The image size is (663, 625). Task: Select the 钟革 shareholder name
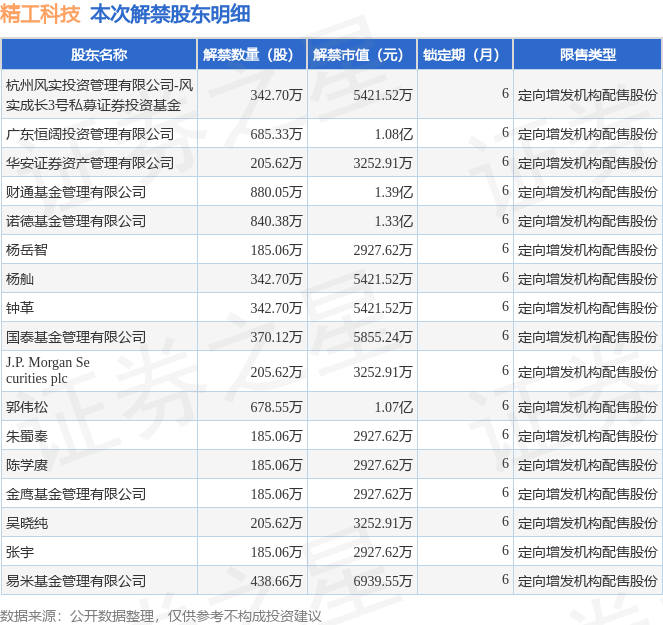point(20,308)
